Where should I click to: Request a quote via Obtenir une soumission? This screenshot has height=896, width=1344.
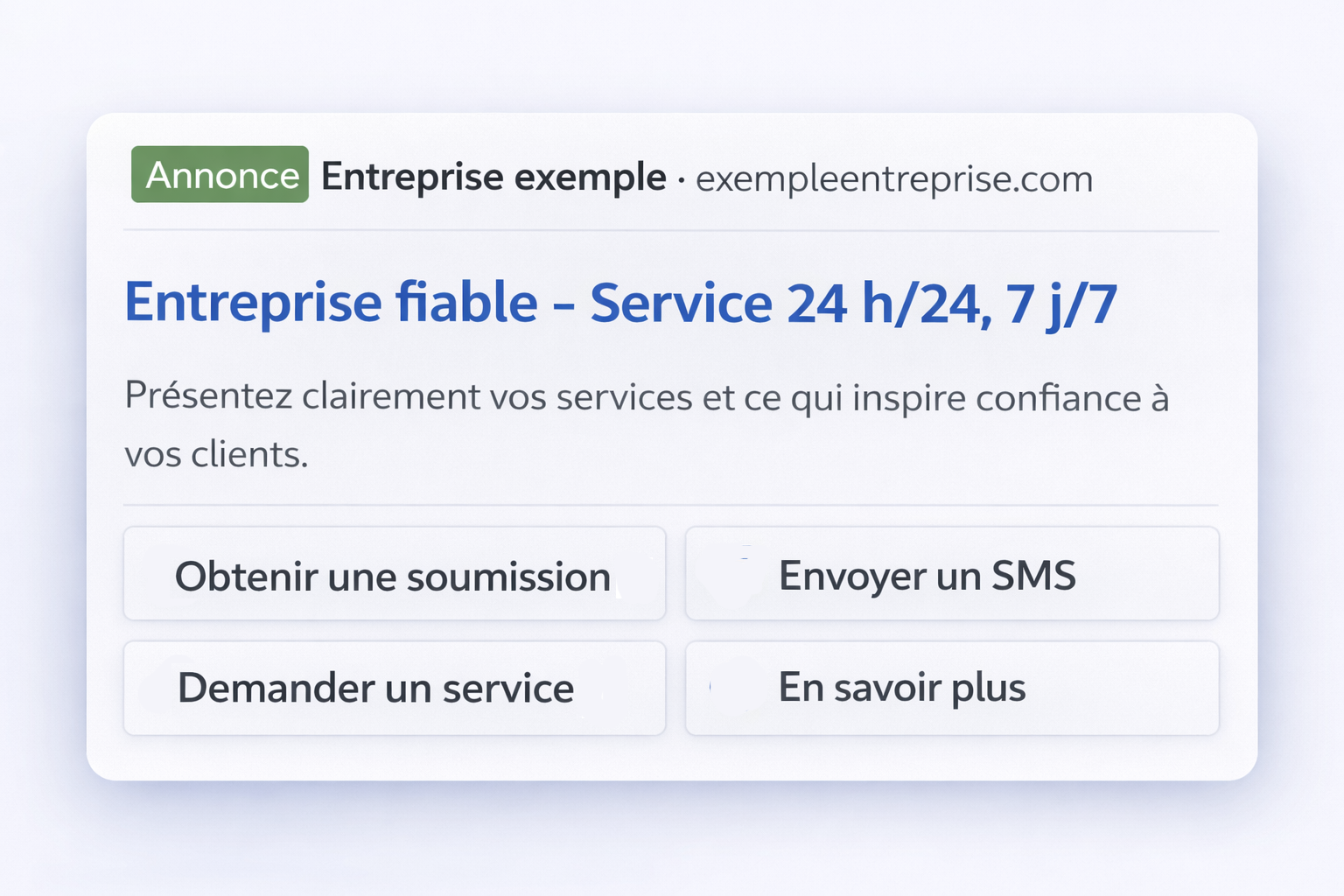[x=394, y=575]
